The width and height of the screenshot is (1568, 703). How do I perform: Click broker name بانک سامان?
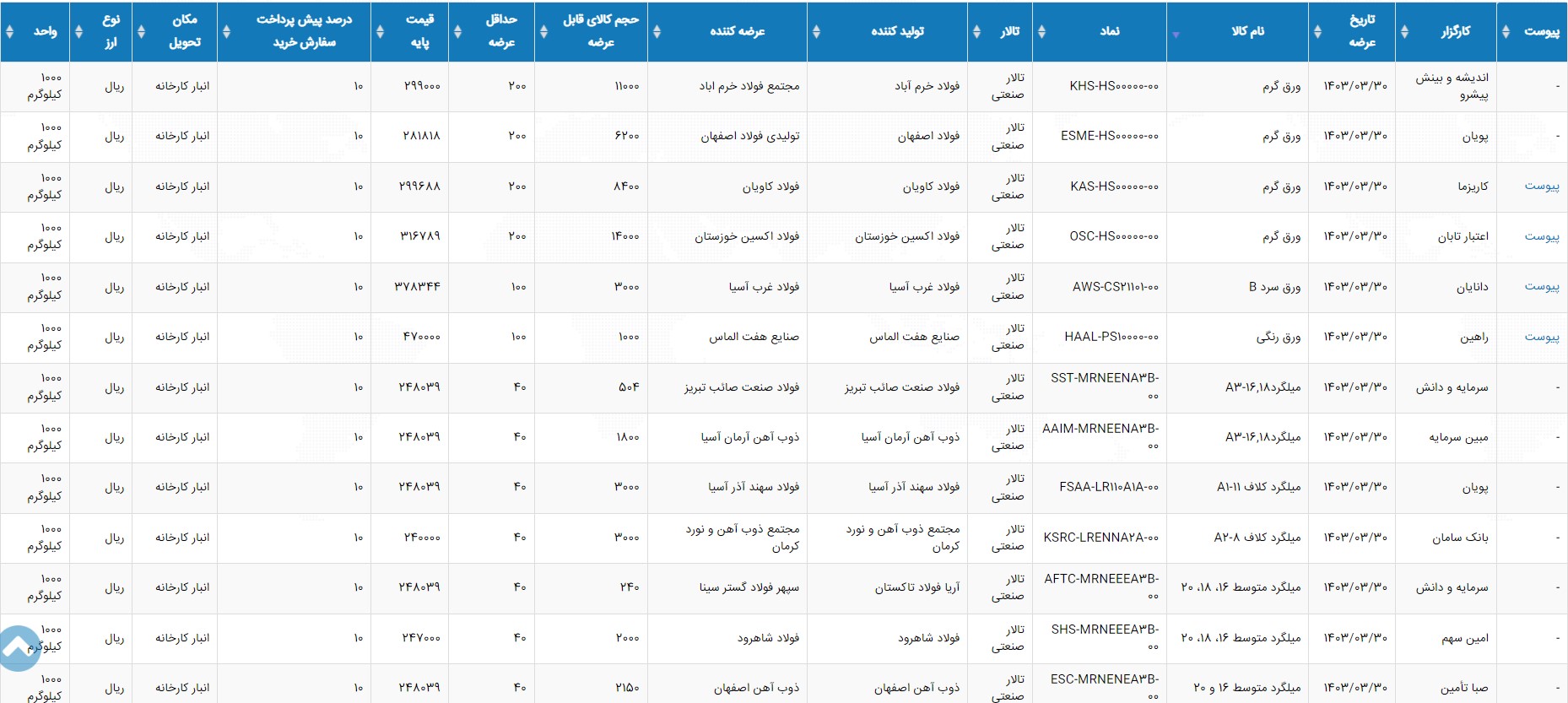pyautogui.click(x=1460, y=538)
